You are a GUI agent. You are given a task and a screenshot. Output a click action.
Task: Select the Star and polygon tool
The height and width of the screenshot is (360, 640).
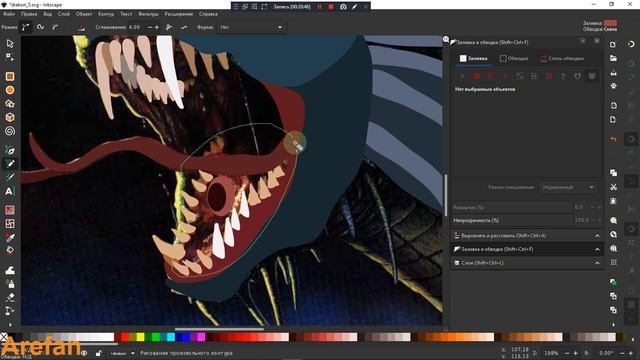[x=10, y=104]
